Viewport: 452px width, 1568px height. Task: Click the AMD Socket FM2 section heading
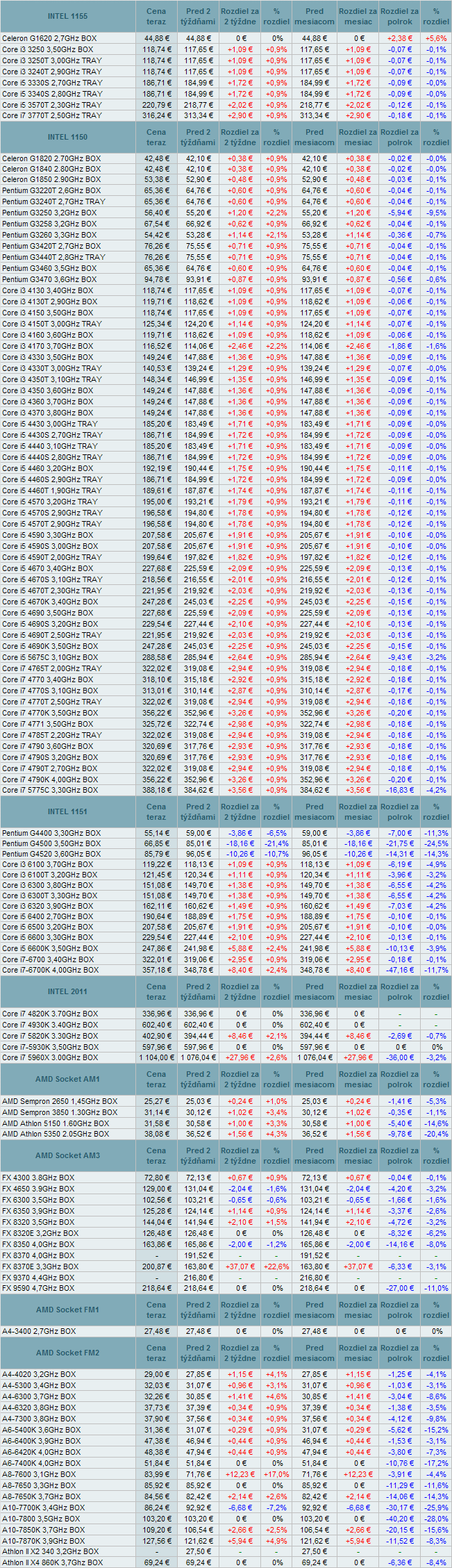pyautogui.click(x=67, y=1353)
